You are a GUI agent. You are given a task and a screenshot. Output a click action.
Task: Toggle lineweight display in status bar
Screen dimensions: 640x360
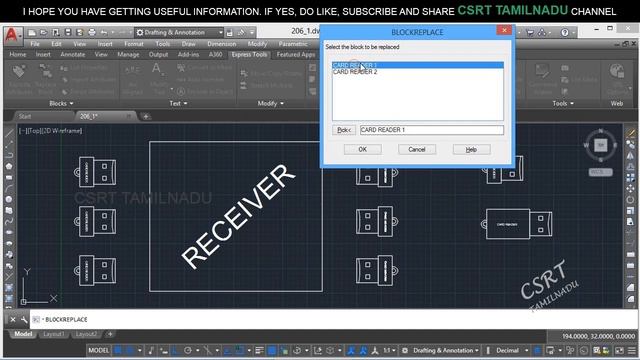[x=259, y=350]
